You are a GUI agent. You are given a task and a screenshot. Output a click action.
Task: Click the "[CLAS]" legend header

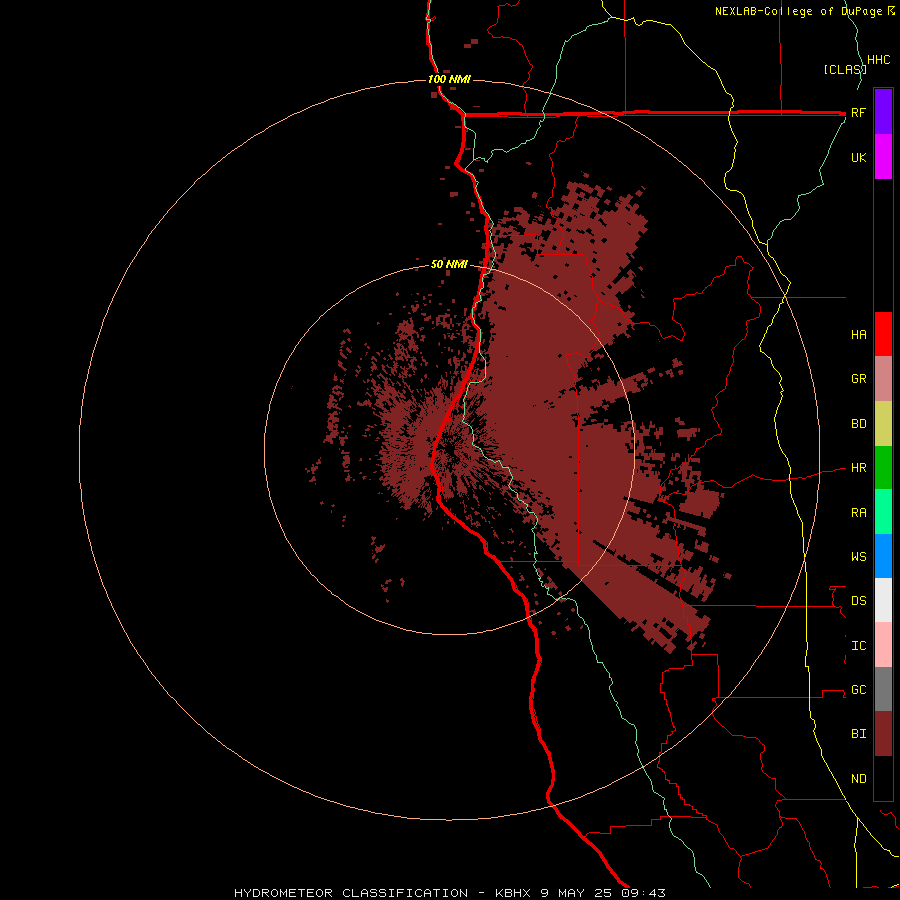[x=845, y=69]
